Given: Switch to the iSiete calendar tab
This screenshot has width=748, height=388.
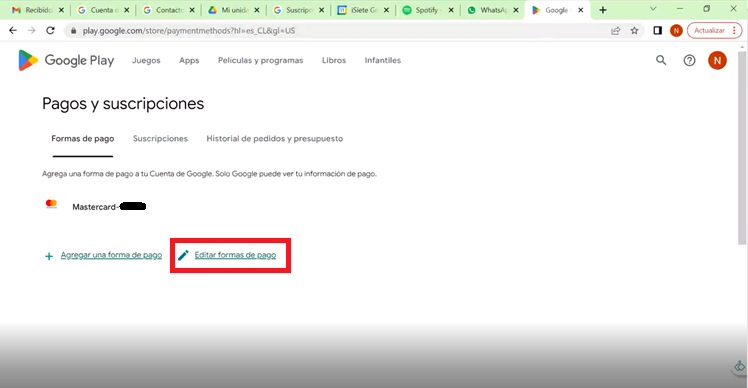Looking at the screenshot, I should pyautogui.click(x=363, y=10).
